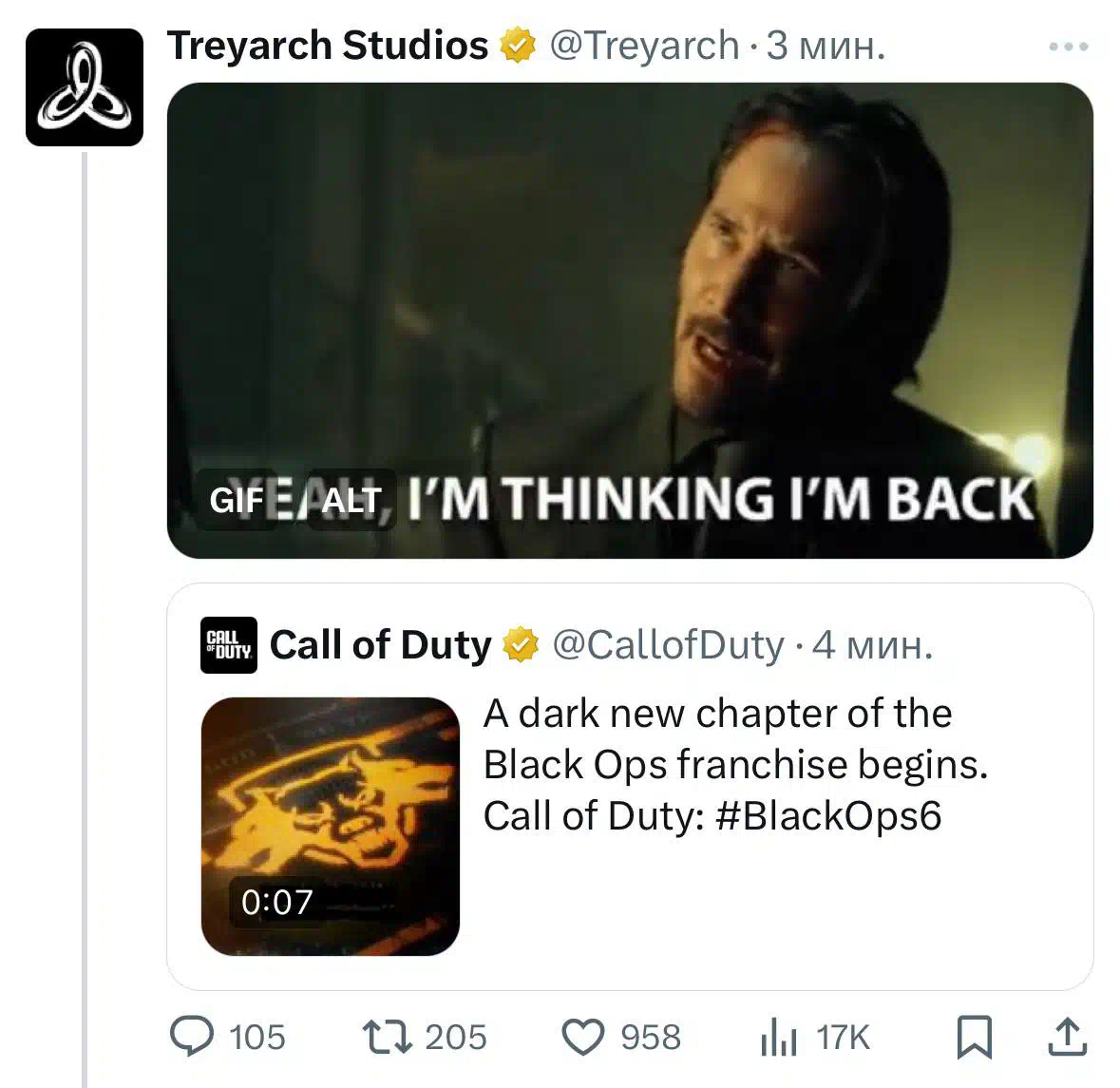
Task: Open the Keanu Reeves GIF media
Action: tap(630, 321)
